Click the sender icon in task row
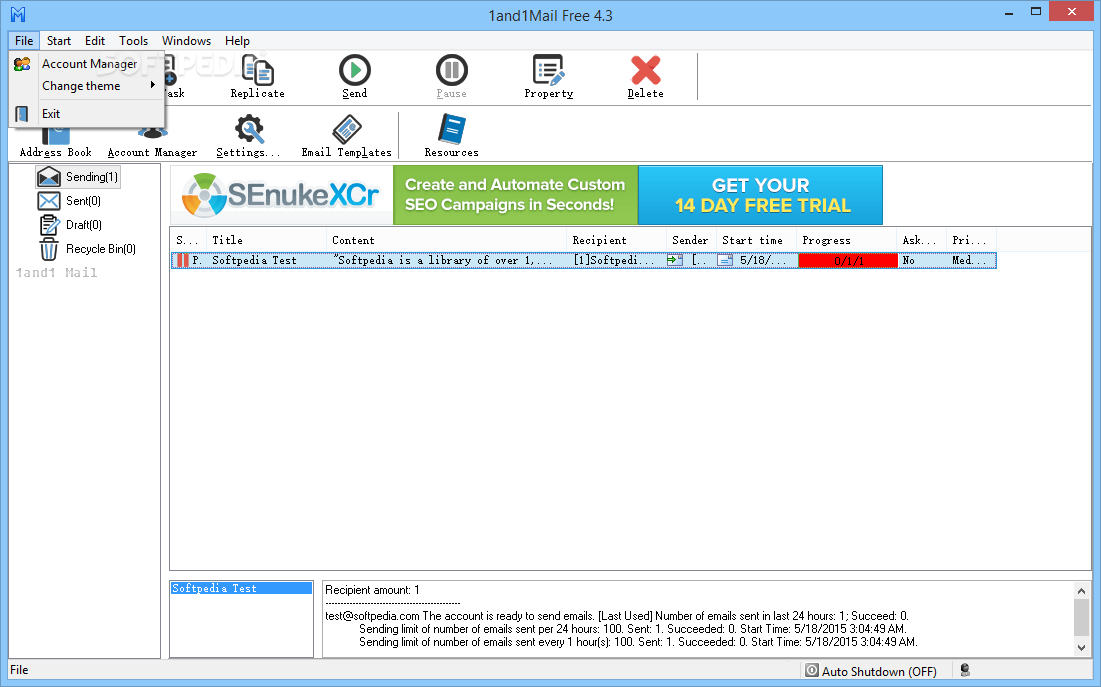This screenshot has height=687, width=1101. tap(675, 261)
